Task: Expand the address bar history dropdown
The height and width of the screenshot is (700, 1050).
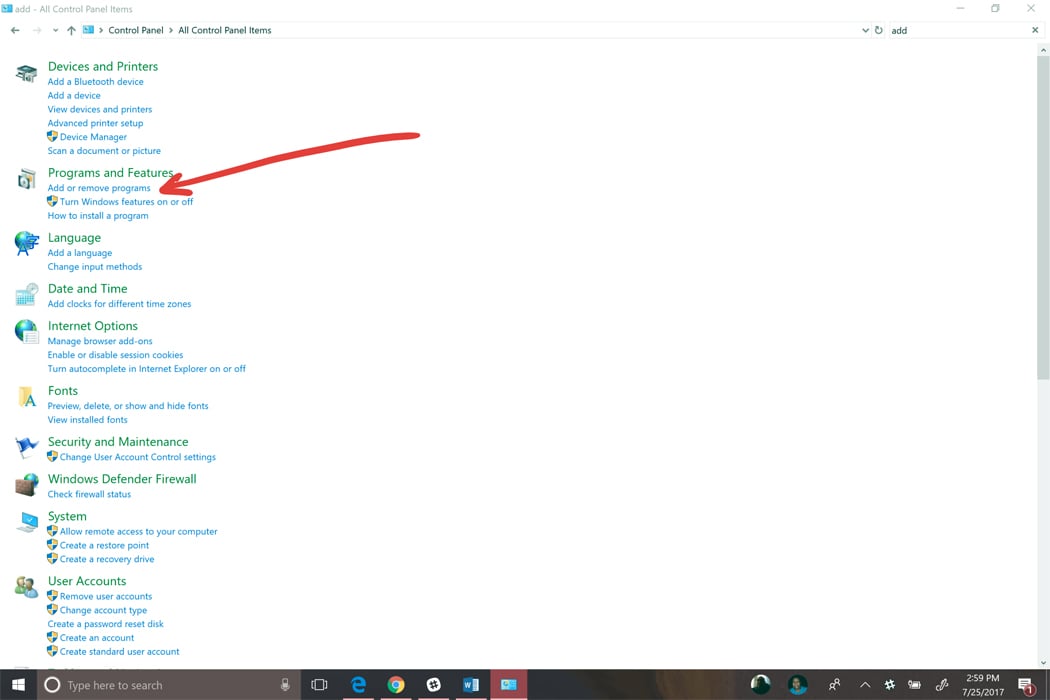Action: click(x=866, y=30)
